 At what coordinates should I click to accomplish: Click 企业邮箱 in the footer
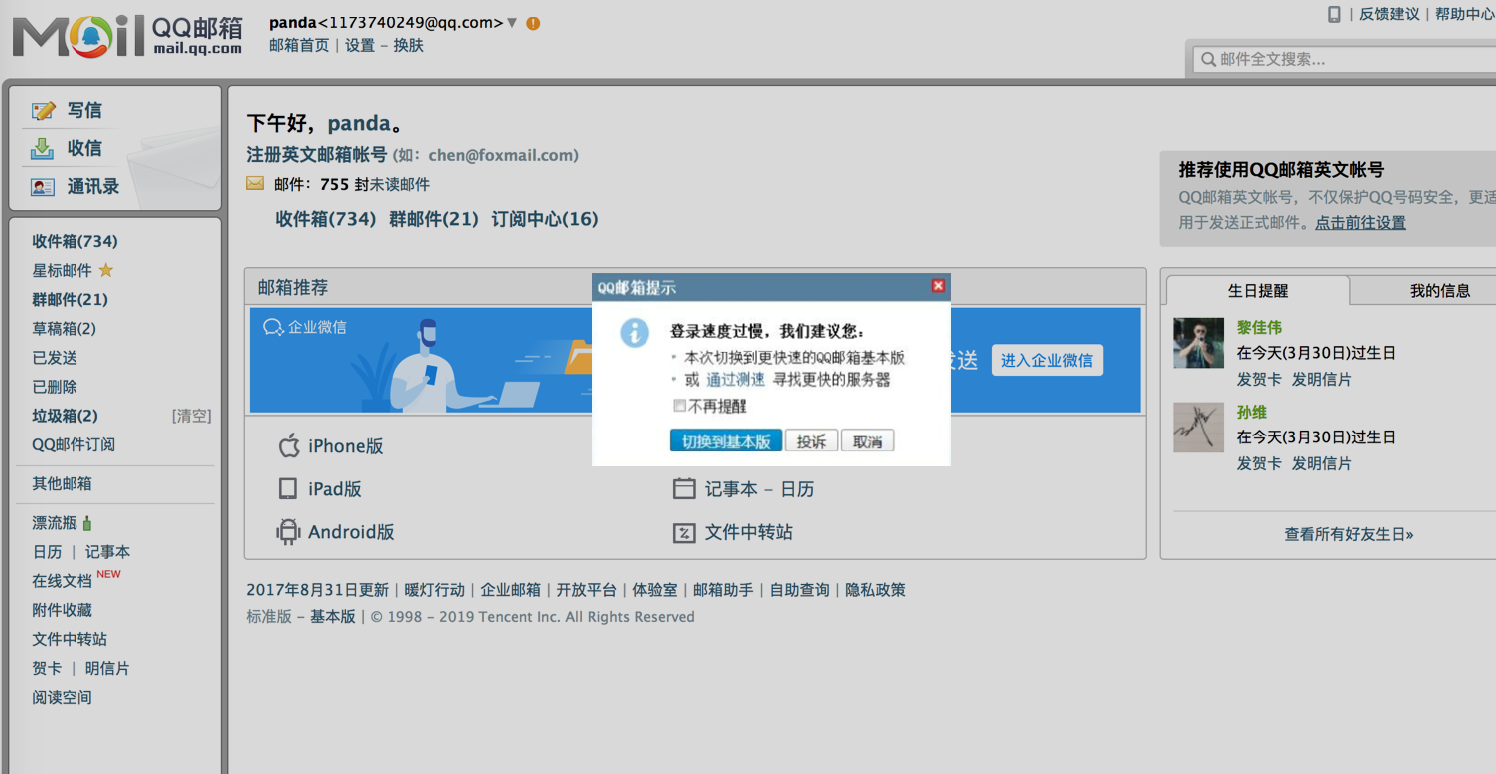(510, 590)
